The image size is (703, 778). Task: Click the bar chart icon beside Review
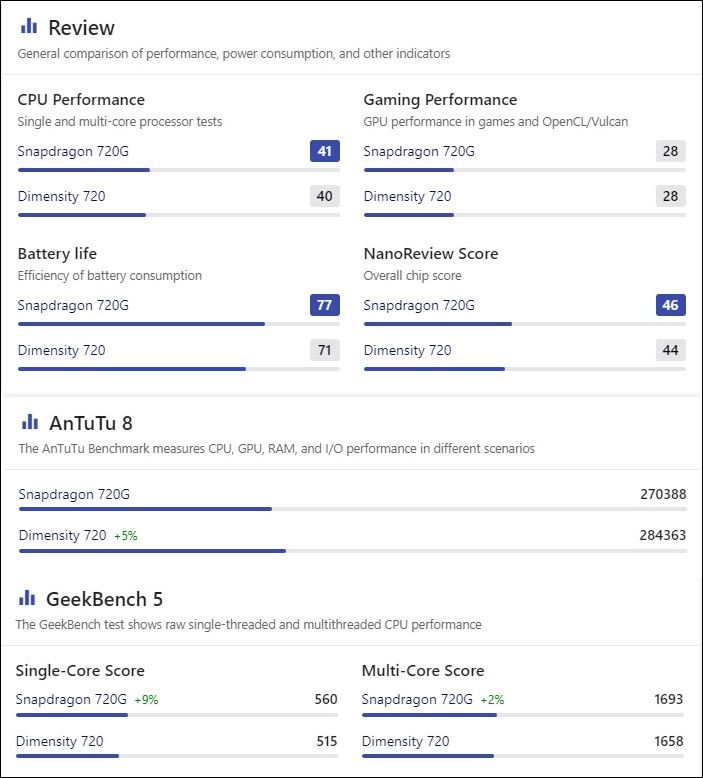[29, 26]
